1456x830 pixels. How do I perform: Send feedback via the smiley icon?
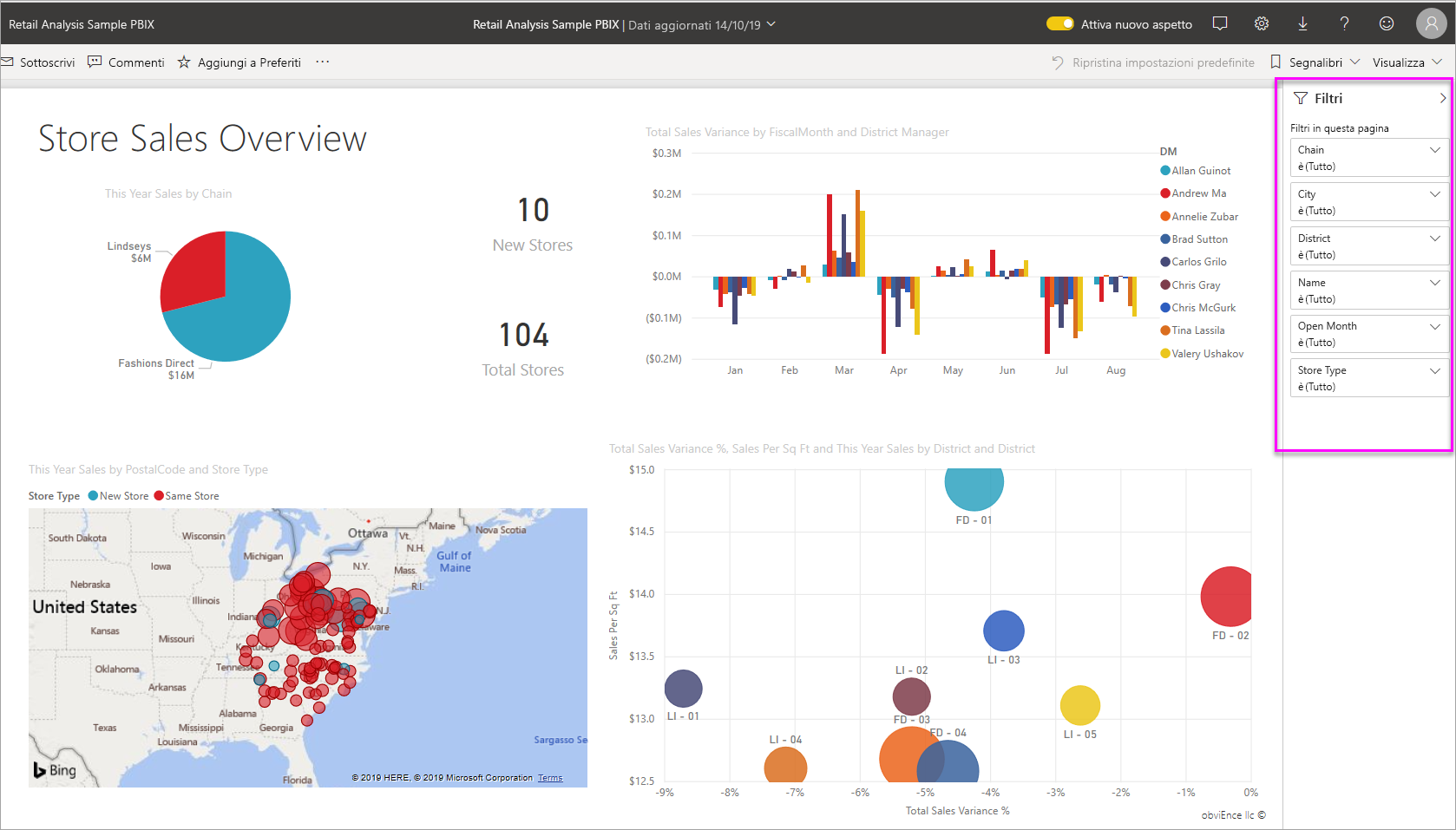1386,23
